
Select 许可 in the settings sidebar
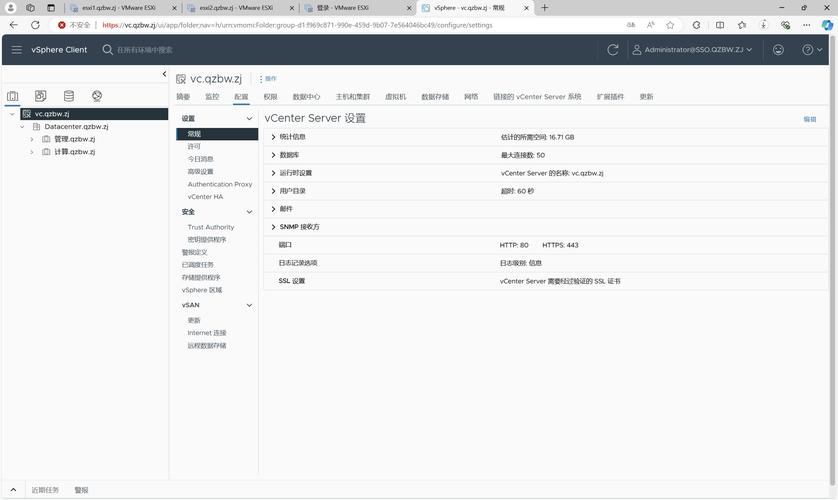(194, 146)
